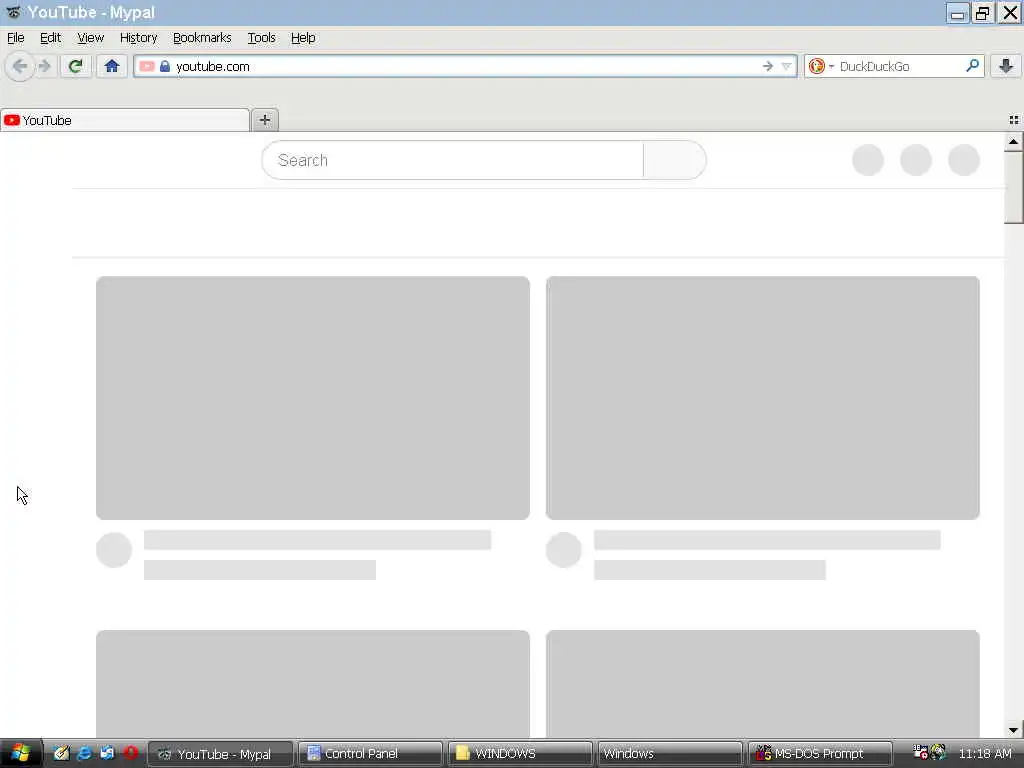The width and height of the screenshot is (1024, 768).
Task: Launch Outlook Express from quick launch
Action: coord(107,753)
